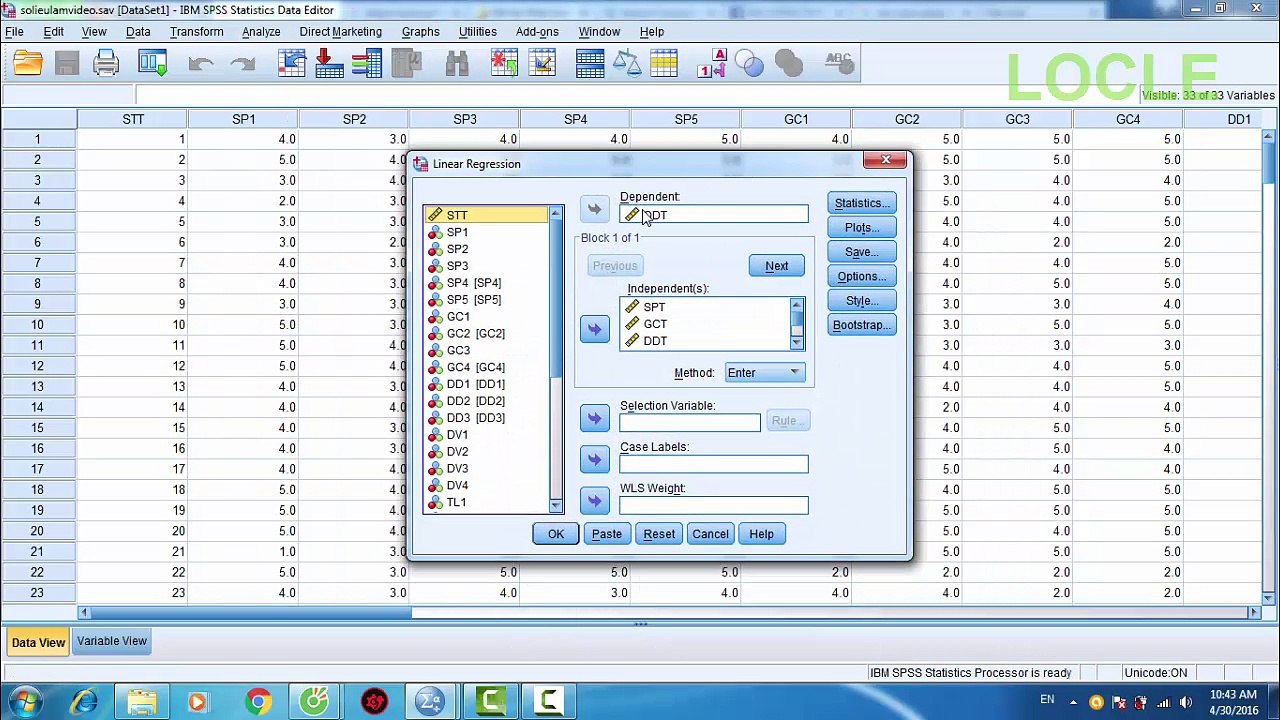Click the Save... button in dialog
1280x720 pixels.
(862, 252)
